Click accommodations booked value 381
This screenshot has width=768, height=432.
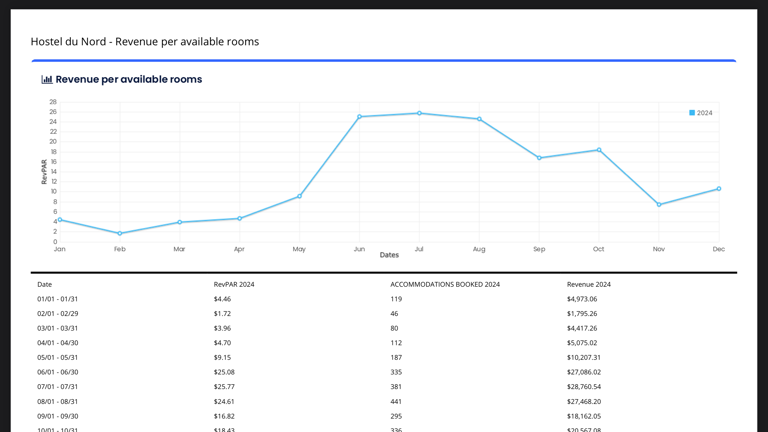tap(396, 387)
